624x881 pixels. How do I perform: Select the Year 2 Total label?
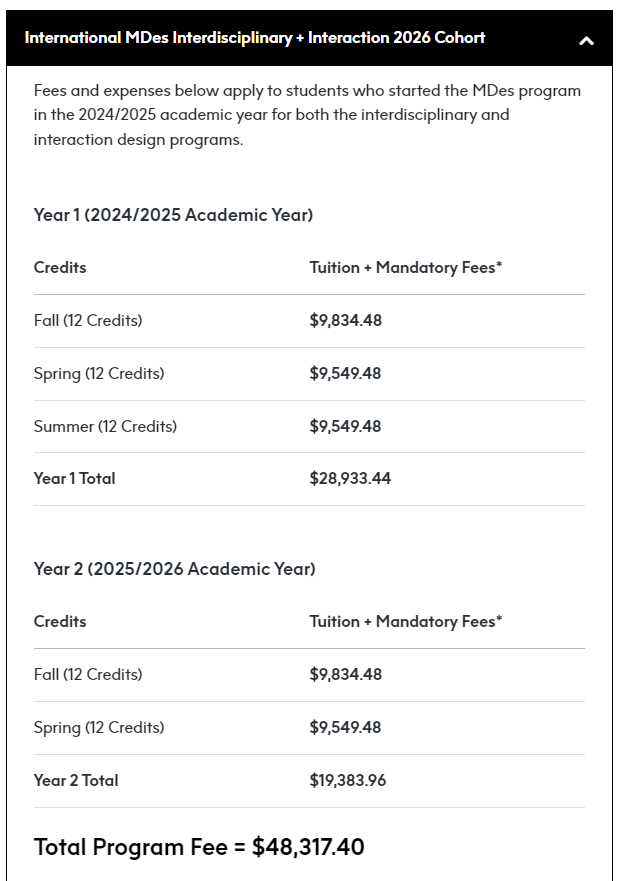pos(75,781)
